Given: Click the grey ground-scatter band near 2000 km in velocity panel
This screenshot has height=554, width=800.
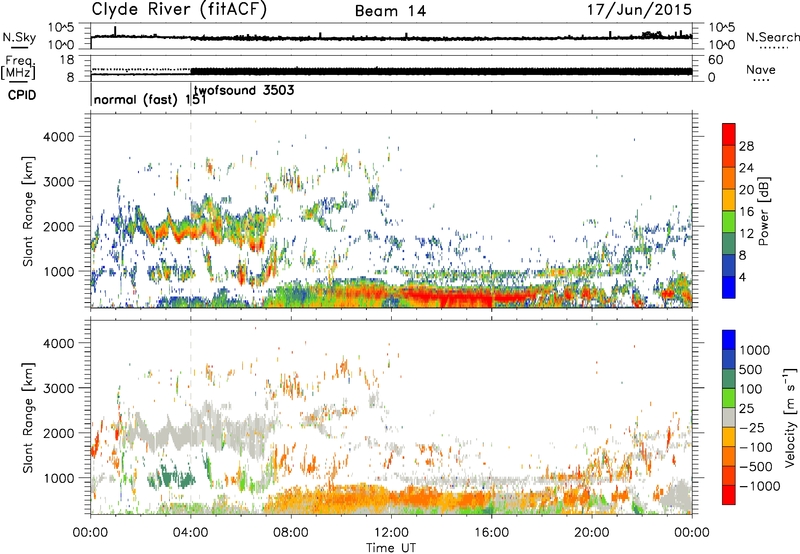Looking at the screenshot, I should (x=204, y=429).
